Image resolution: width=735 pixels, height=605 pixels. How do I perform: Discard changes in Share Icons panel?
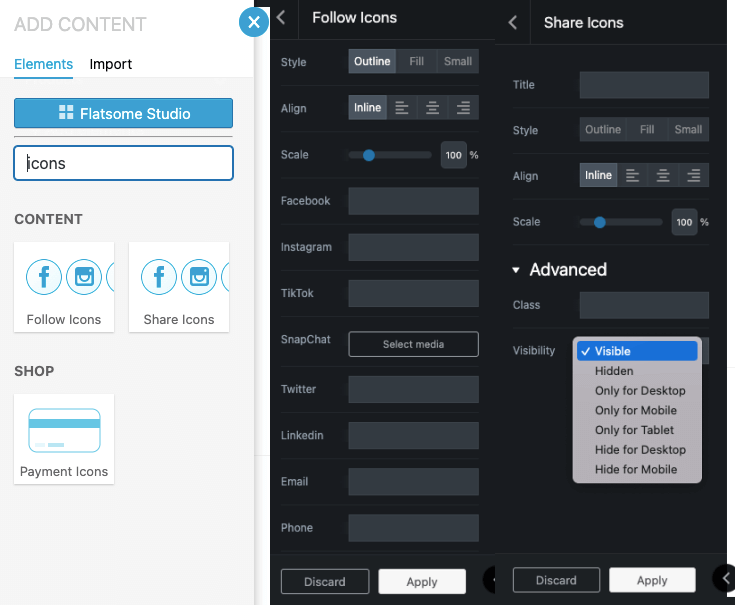click(x=556, y=580)
